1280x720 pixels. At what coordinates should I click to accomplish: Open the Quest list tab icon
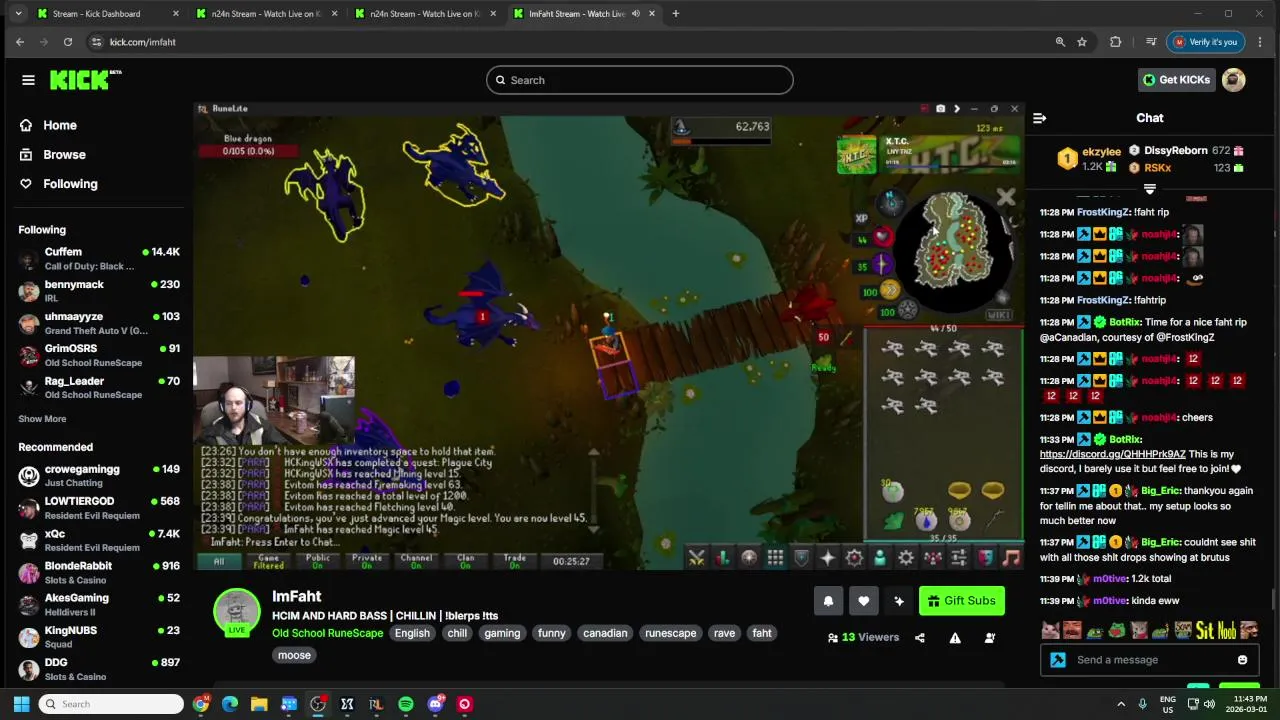(x=748, y=558)
